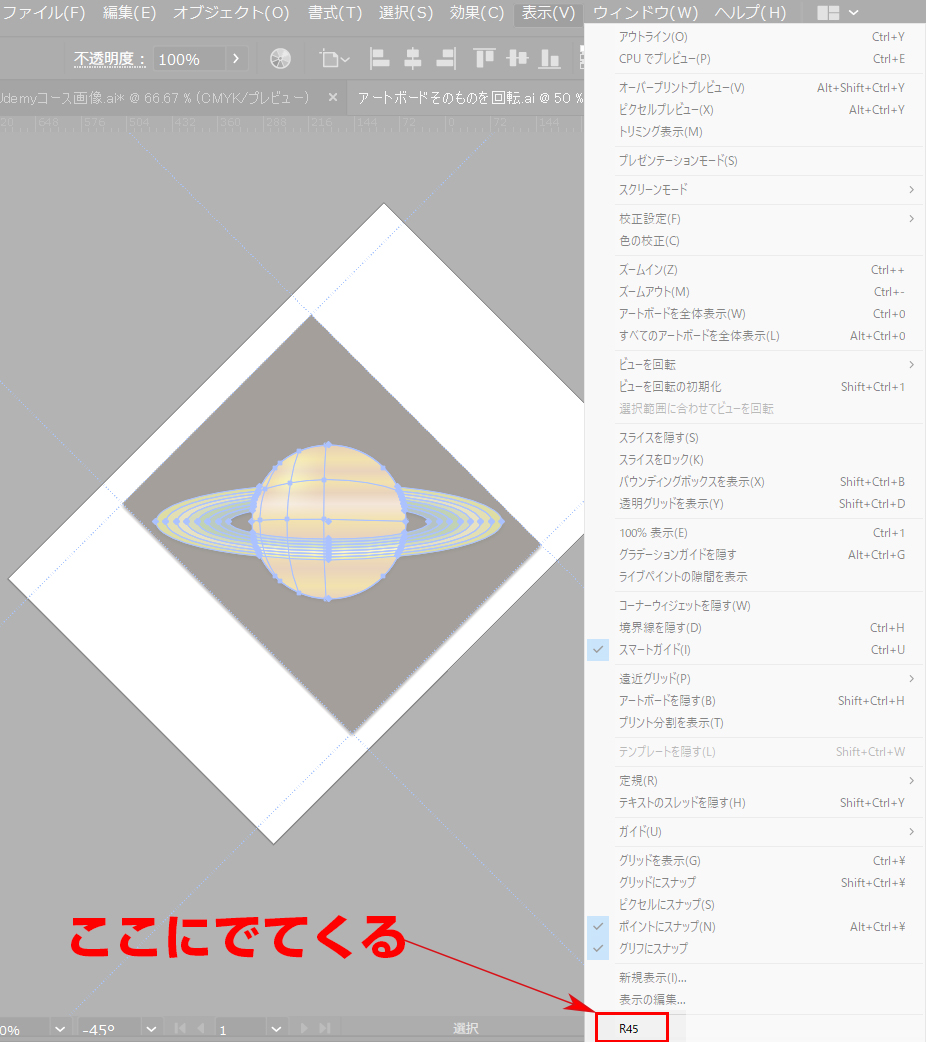Choose アートボードを隠す(B)
Viewport: 926px width, 1042px height.
click(755, 700)
